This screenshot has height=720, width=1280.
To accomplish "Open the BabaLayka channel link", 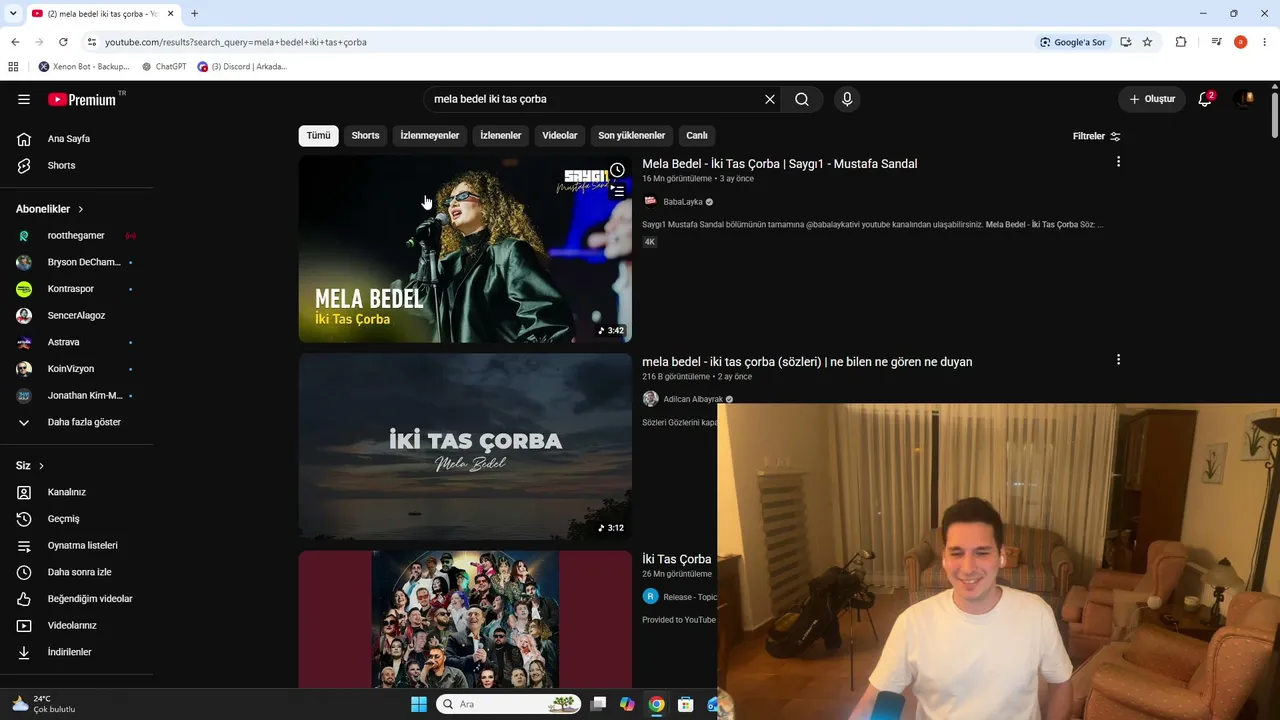I will tap(682, 202).
